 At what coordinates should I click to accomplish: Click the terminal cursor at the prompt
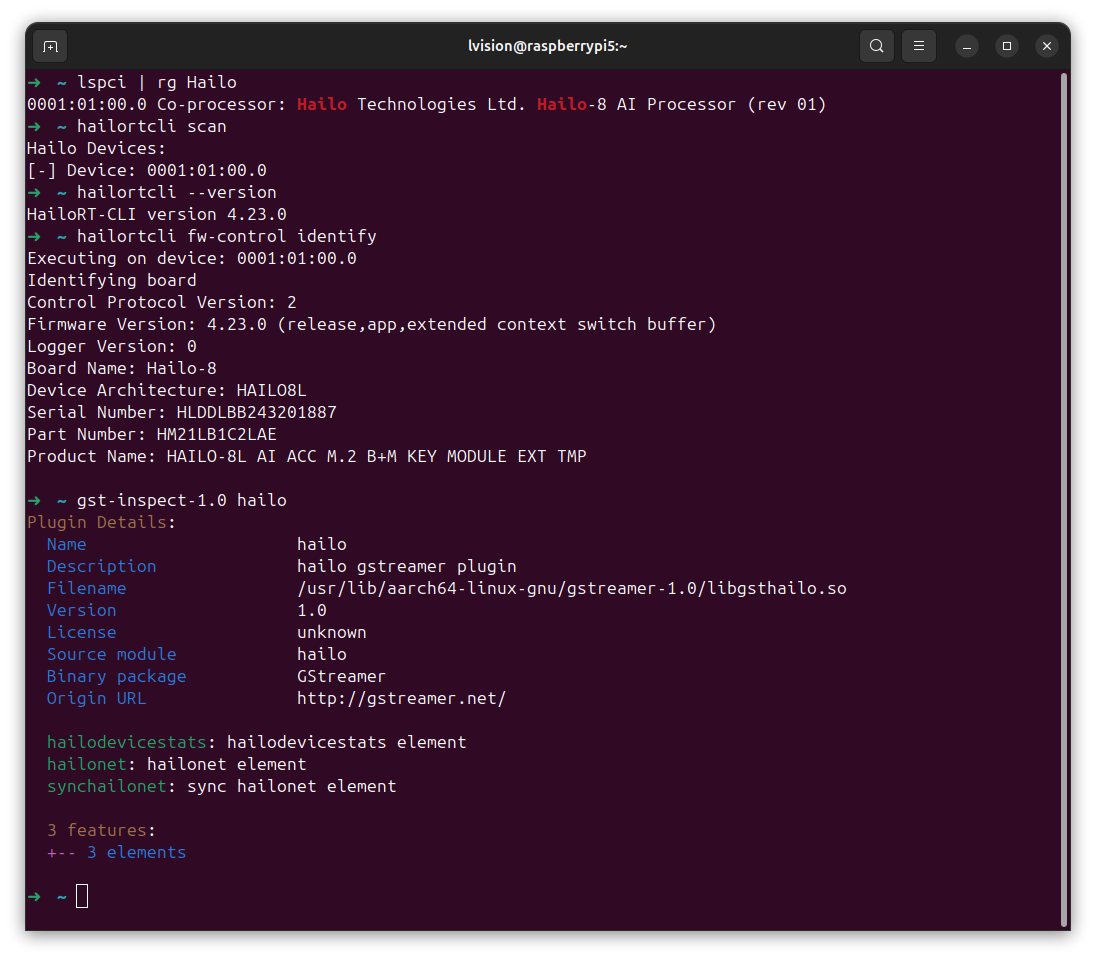coord(82,896)
